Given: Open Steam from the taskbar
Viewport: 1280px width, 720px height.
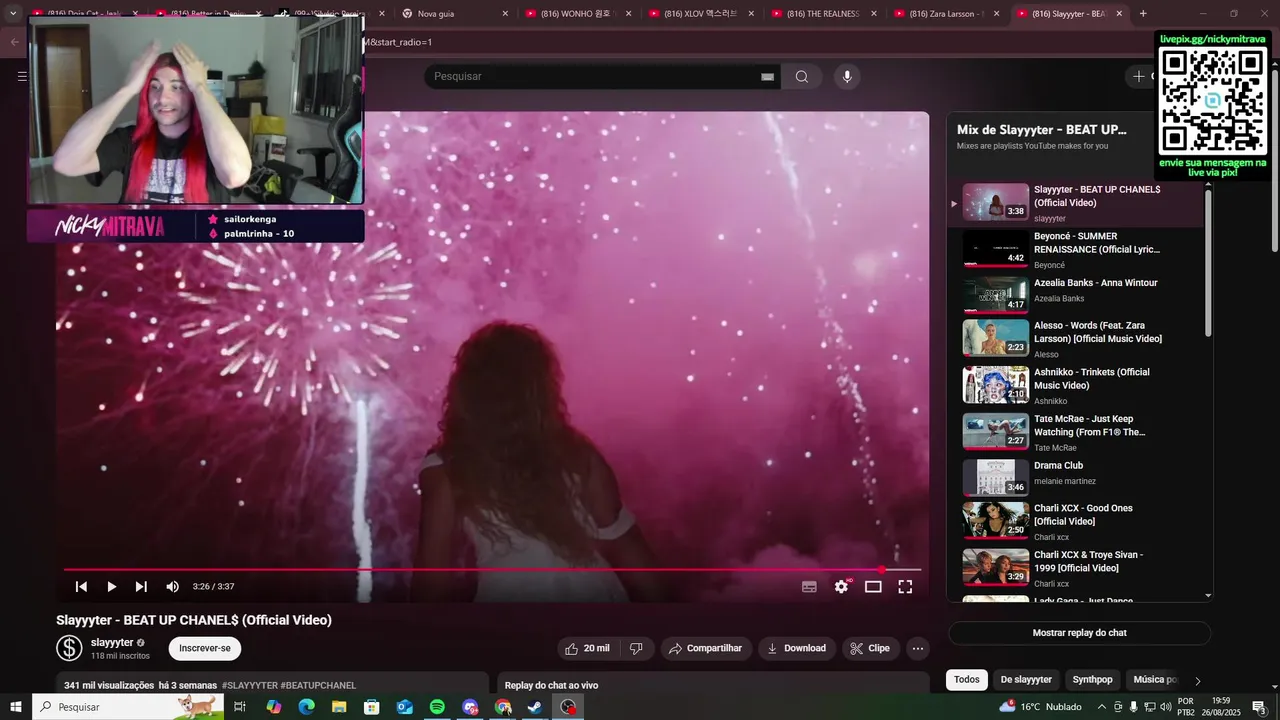Looking at the screenshot, I should [535, 707].
